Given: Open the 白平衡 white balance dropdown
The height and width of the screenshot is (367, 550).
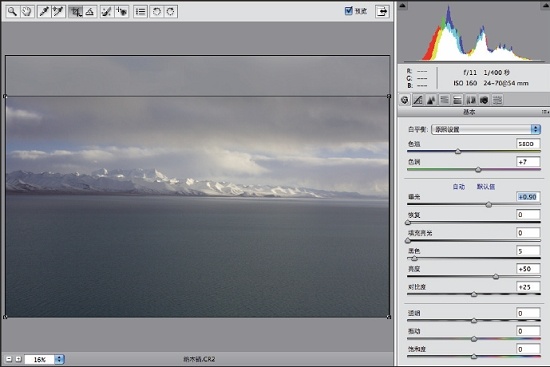Looking at the screenshot, I should (x=486, y=129).
